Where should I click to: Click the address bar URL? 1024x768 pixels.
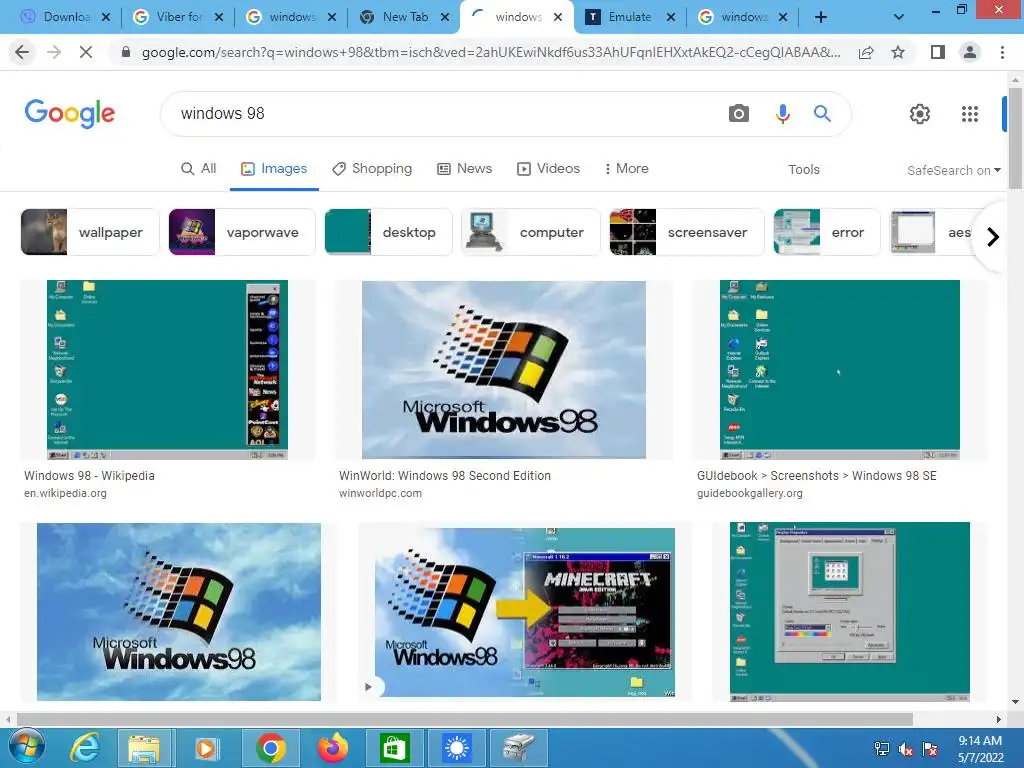click(490, 52)
